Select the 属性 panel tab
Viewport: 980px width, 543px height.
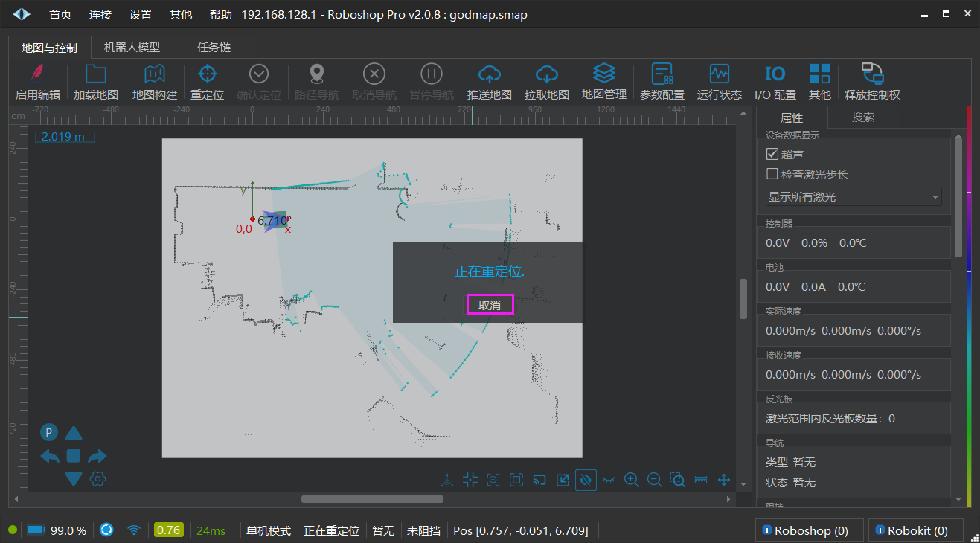791,117
